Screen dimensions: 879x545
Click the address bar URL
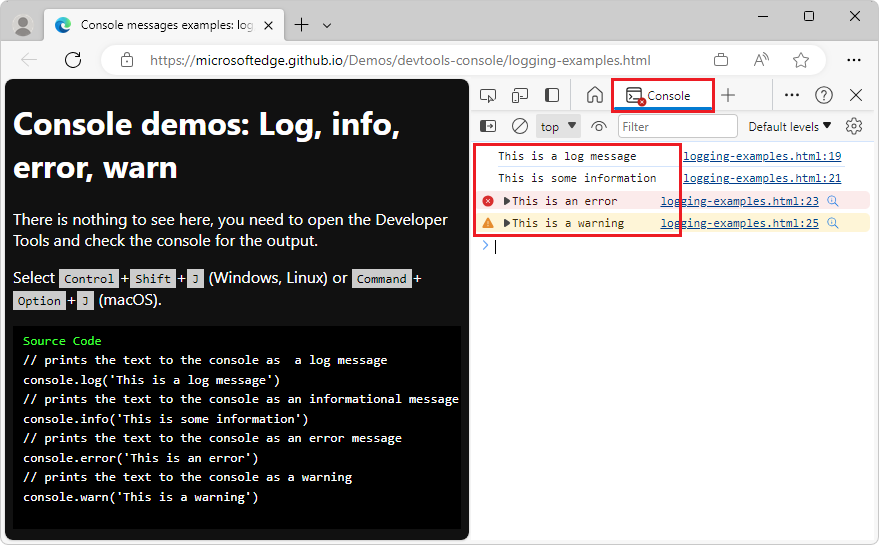pyautogui.click(x=400, y=60)
